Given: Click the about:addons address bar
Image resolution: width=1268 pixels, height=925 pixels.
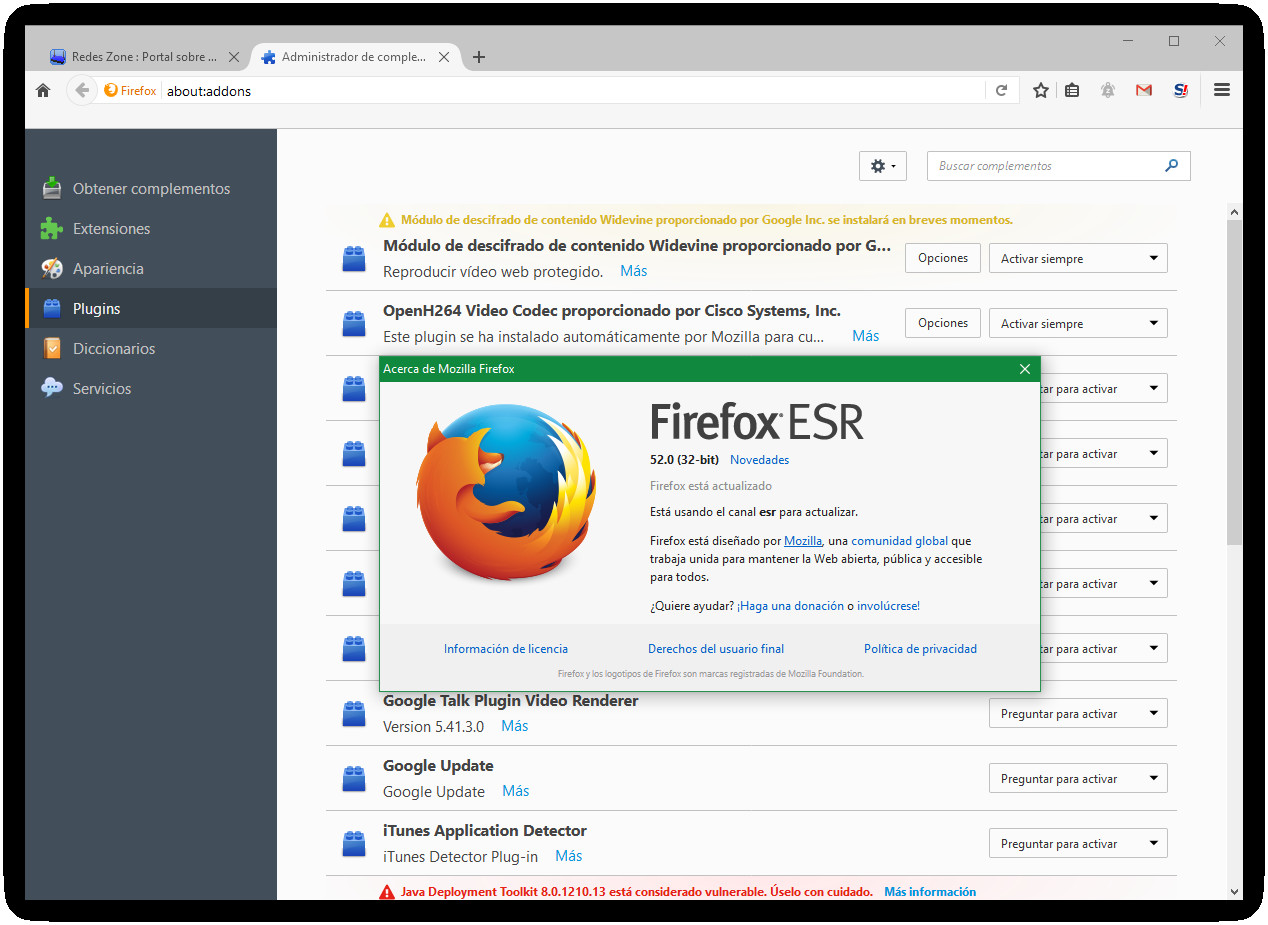Looking at the screenshot, I should 574,90.
